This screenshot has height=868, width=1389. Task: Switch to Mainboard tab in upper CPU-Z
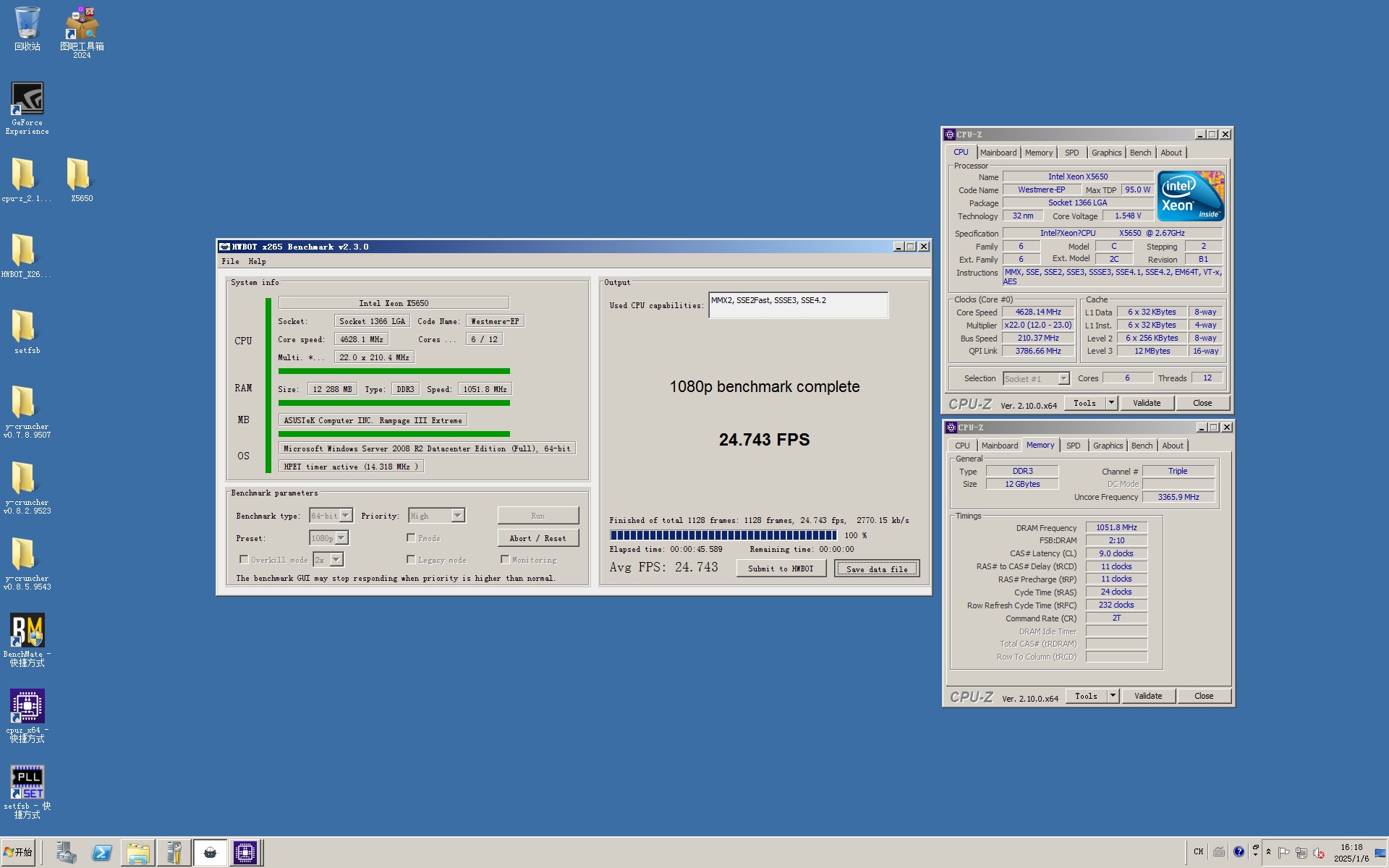(998, 153)
